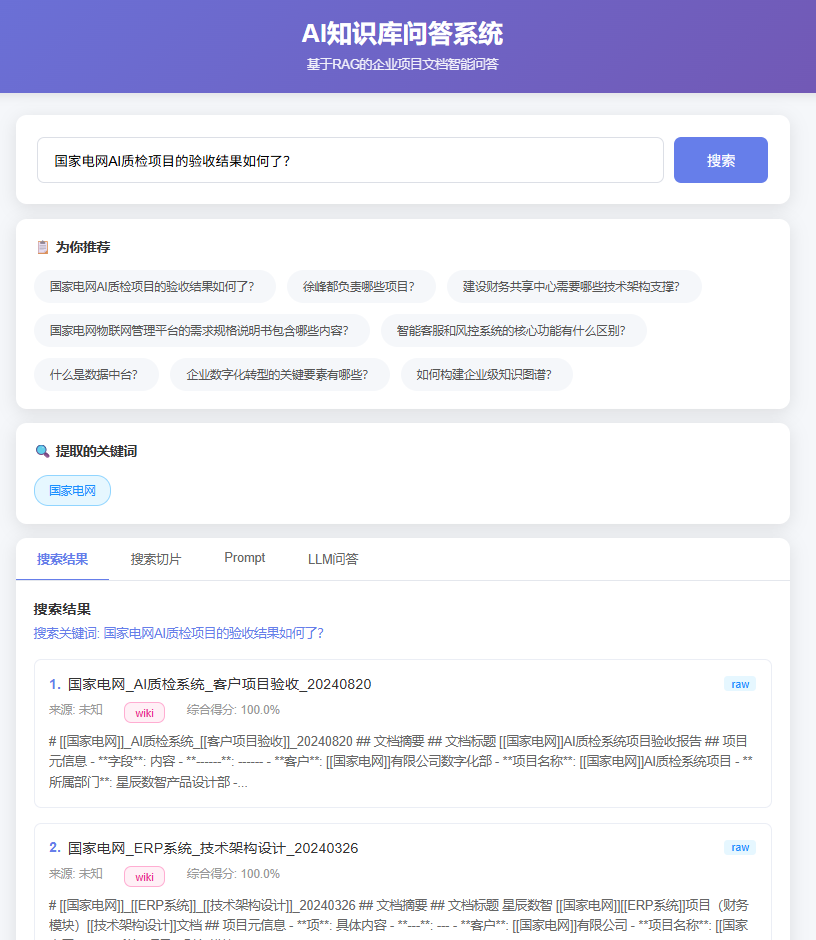
Task: Select suggestion 国家电网AI质检项目的验收结果如何了?
Action: (x=155, y=287)
